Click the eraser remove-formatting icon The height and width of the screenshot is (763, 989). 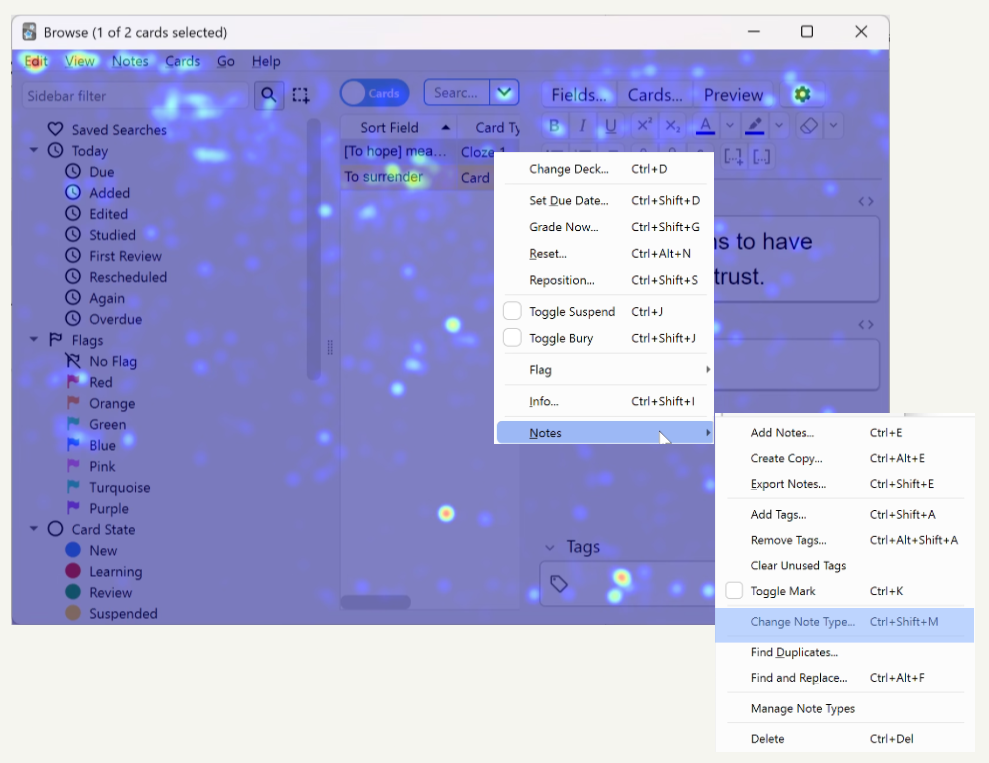[x=810, y=126]
